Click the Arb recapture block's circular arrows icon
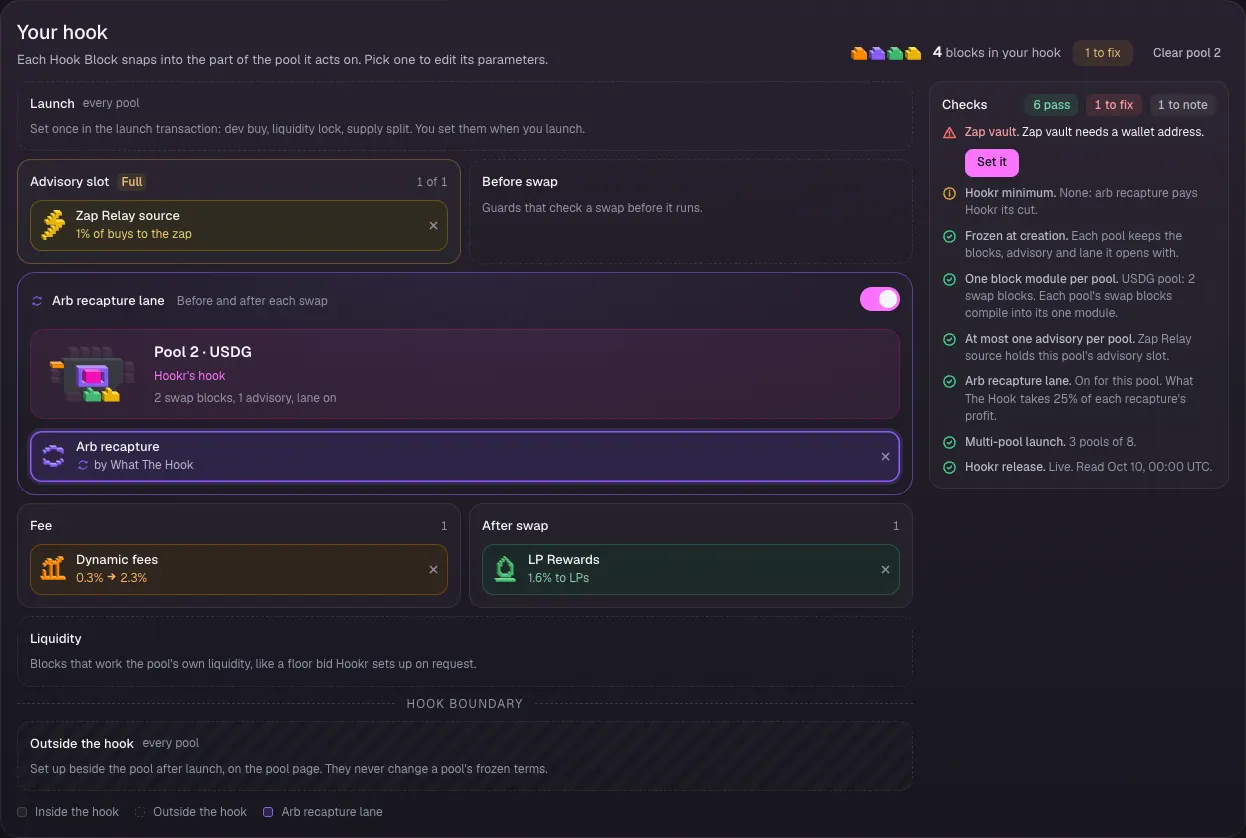The width and height of the screenshot is (1246, 838). click(x=53, y=456)
